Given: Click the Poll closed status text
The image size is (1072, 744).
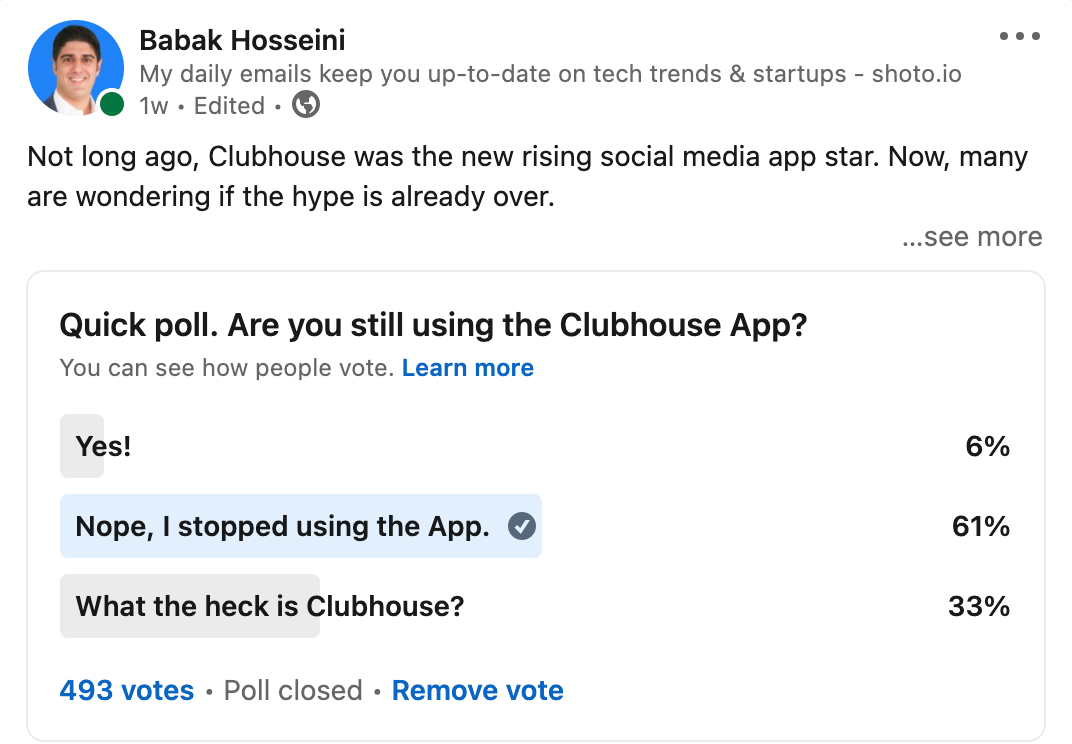Looking at the screenshot, I should tap(293, 691).
